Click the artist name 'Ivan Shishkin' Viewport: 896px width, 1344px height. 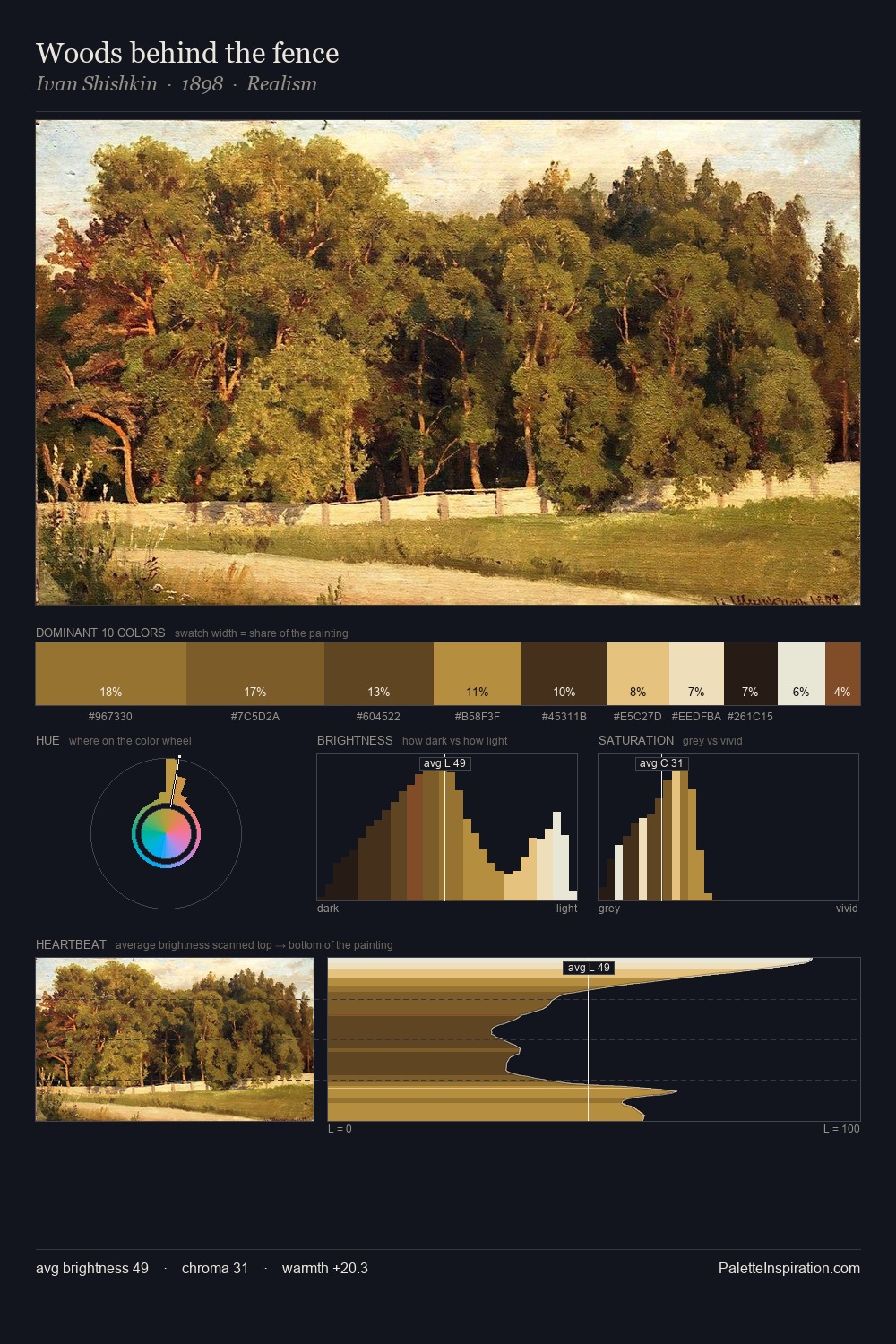[97, 84]
